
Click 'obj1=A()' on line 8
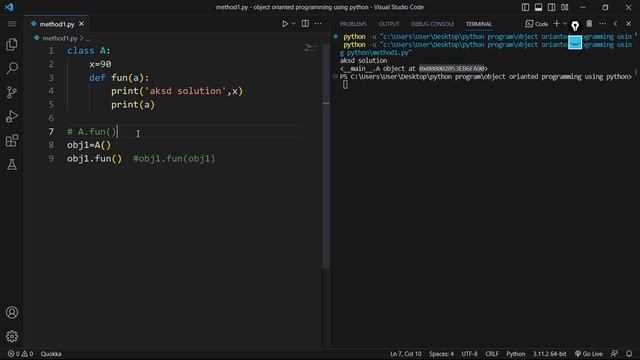(x=89, y=145)
